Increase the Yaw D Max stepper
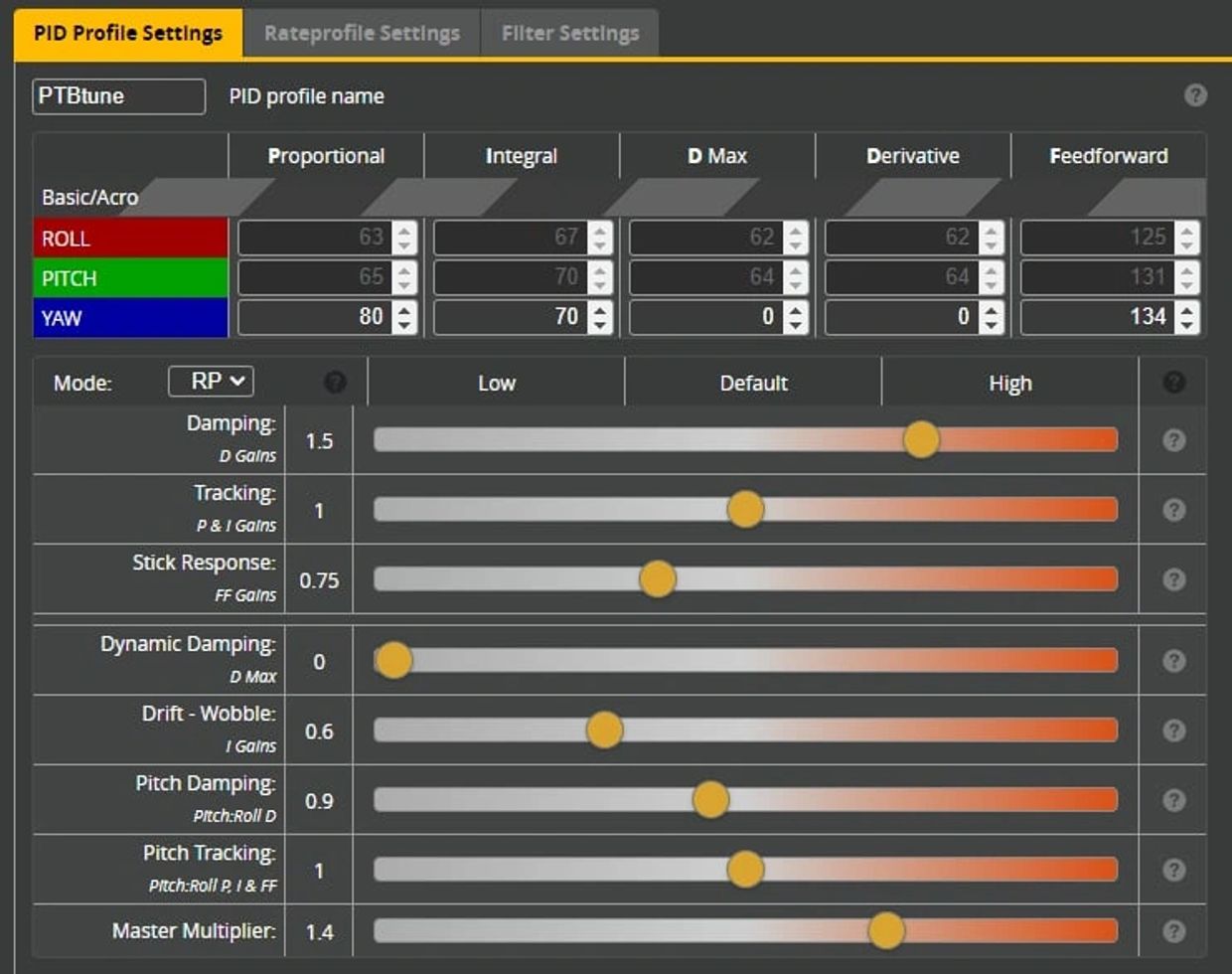Screen dimensions: 1232x974 point(796,310)
